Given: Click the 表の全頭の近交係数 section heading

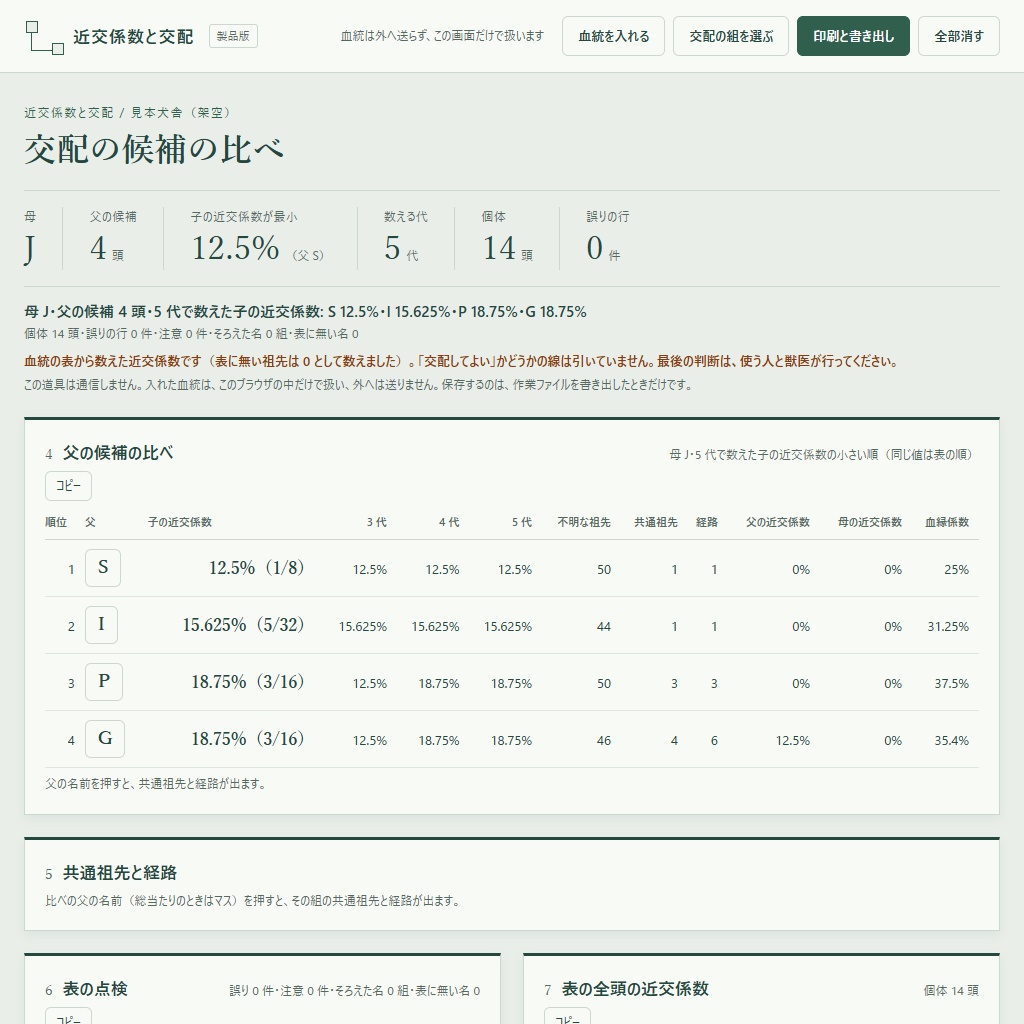Looking at the screenshot, I should [635, 989].
